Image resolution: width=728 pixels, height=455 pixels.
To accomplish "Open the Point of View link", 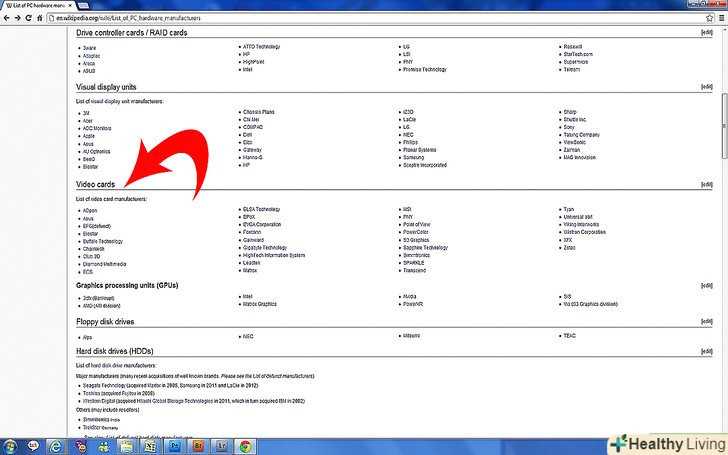I will (416, 225).
